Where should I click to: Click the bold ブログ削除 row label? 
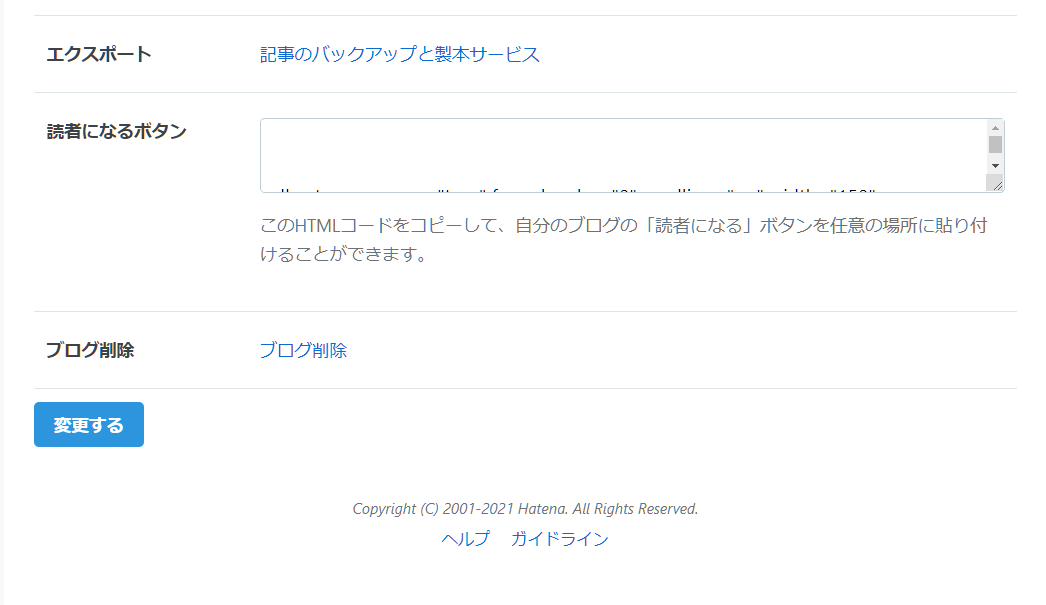point(90,350)
